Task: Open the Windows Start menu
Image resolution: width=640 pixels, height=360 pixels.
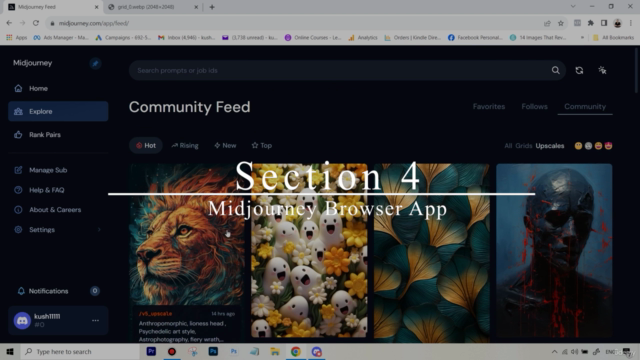Action: click(x=10, y=352)
